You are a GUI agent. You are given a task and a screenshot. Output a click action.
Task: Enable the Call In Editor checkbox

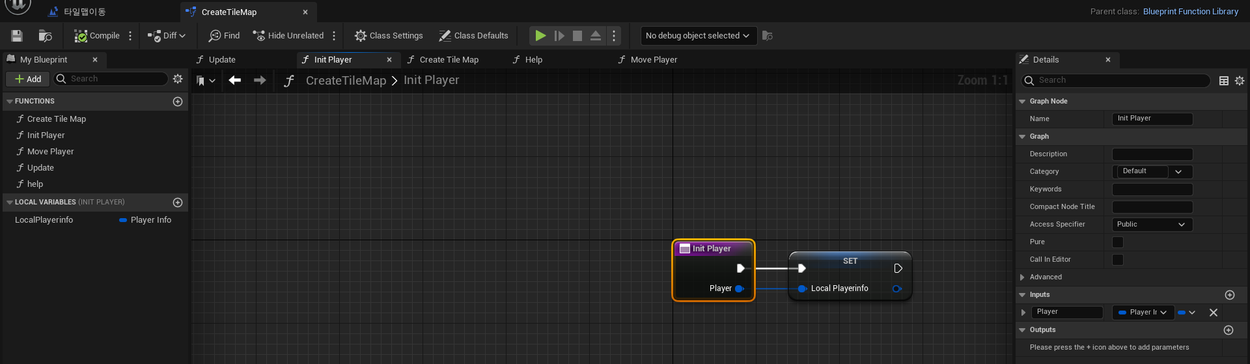click(1118, 260)
